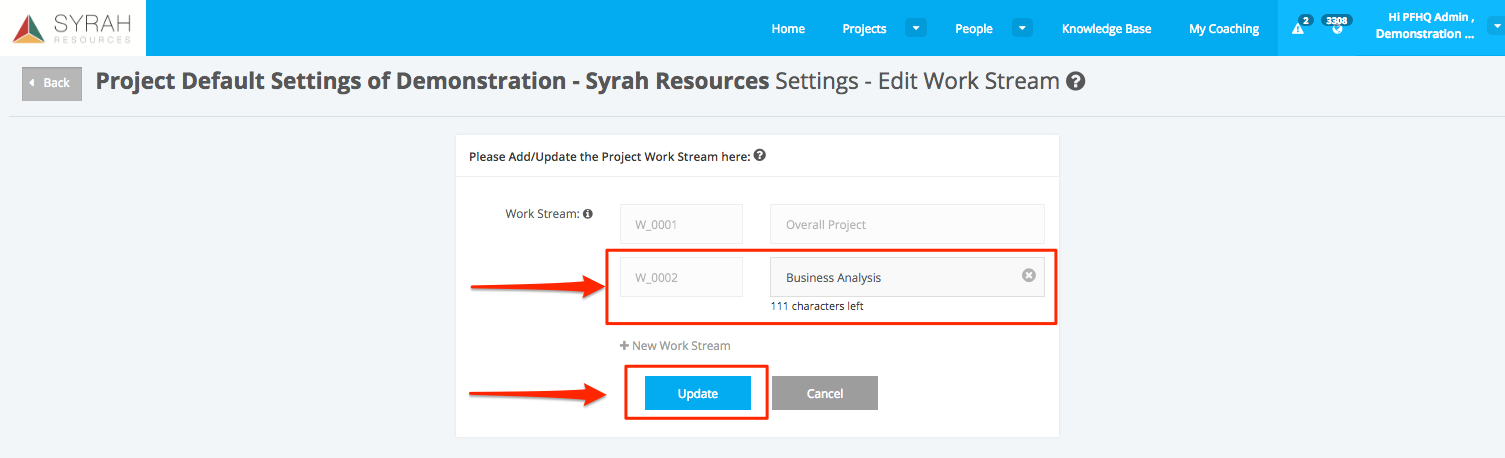Open the People menu item

pyautogui.click(x=974, y=29)
